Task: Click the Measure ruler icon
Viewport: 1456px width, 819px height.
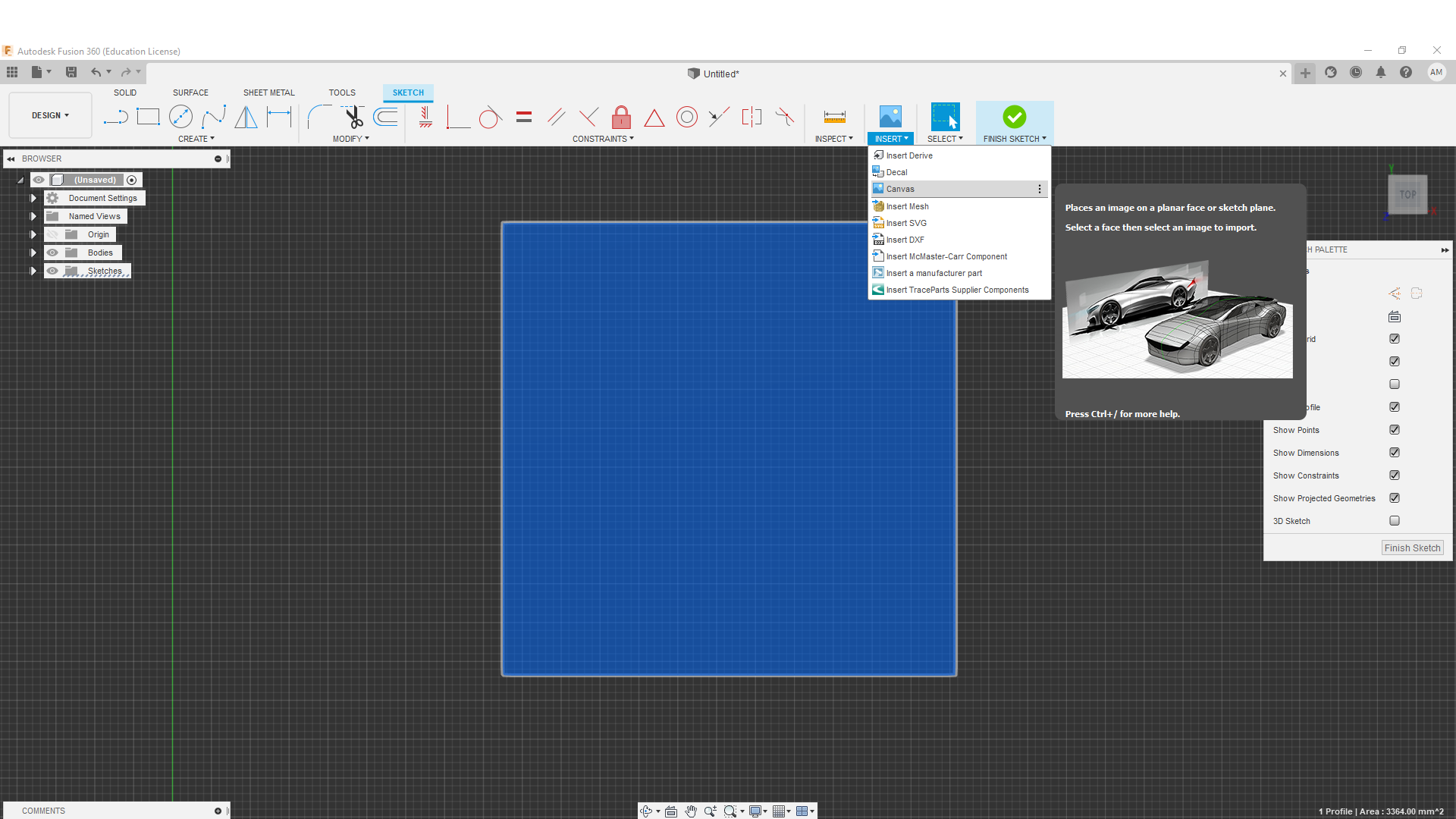Action: (834, 117)
